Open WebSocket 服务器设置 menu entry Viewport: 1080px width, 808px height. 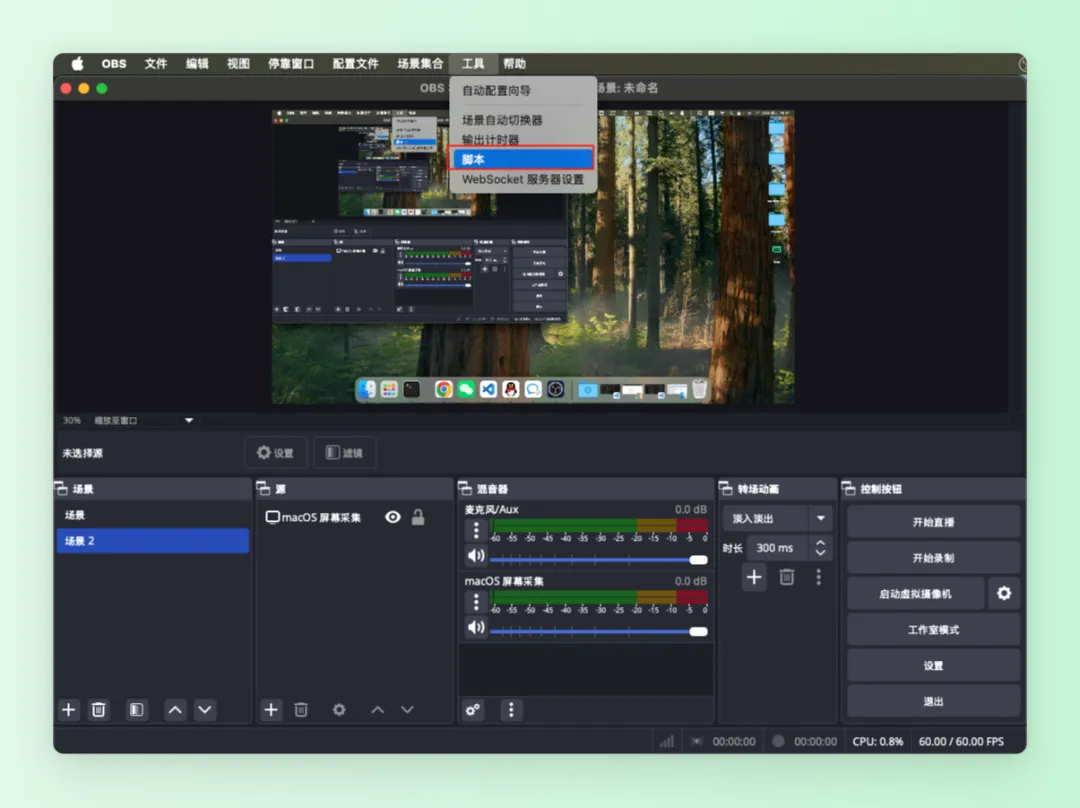click(521, 179)
